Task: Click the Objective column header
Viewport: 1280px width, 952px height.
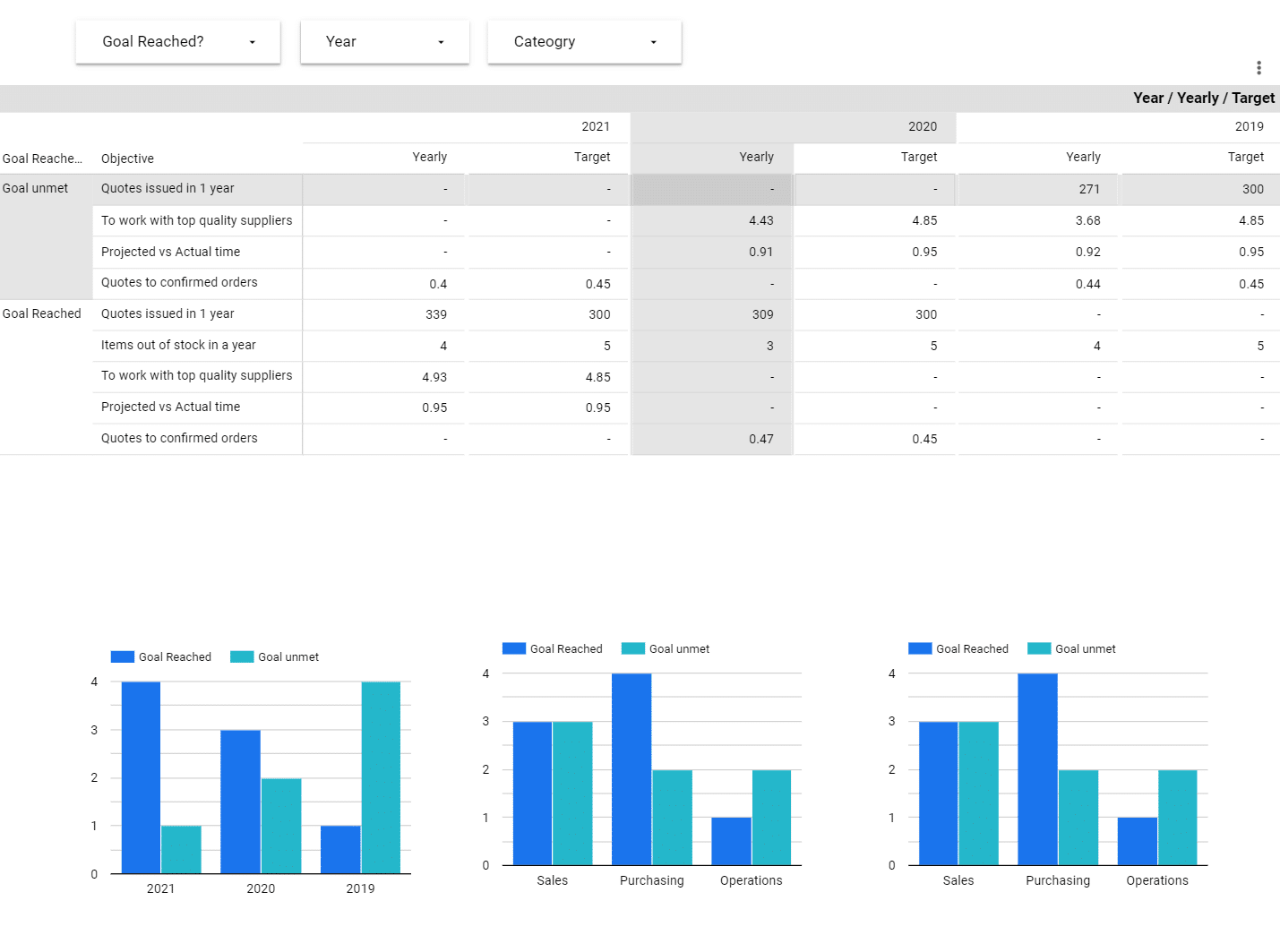Action: pyautogui.click(x=127, y=158)
